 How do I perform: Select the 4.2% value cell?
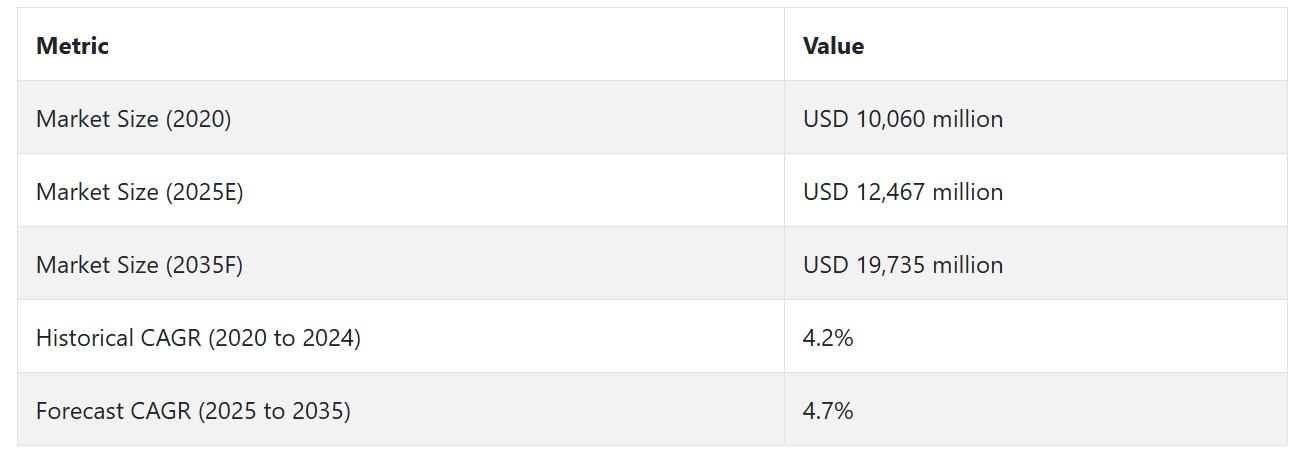[1035, 337]
